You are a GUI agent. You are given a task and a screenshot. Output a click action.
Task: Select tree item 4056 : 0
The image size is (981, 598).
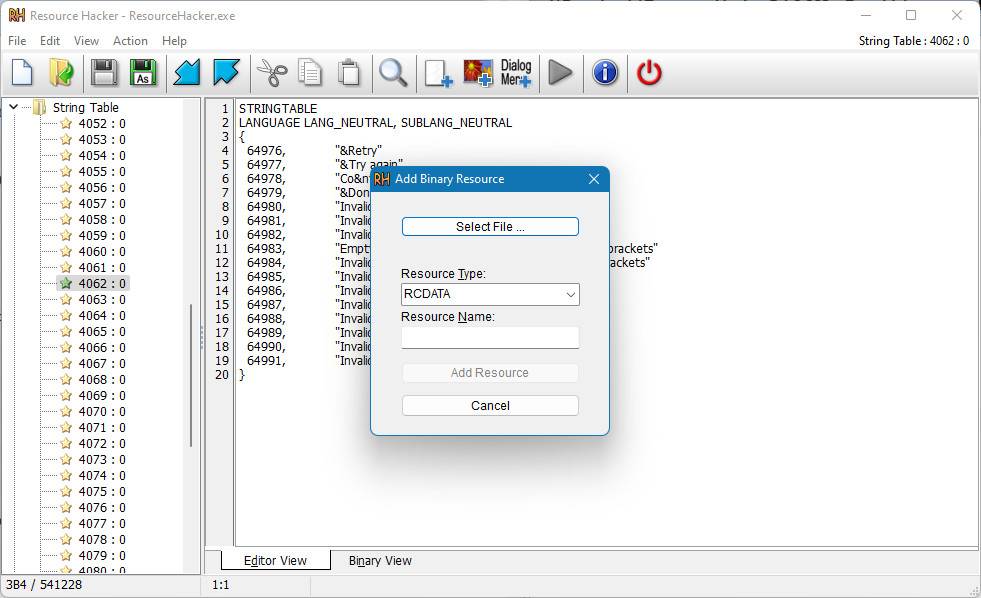point(102,188)
